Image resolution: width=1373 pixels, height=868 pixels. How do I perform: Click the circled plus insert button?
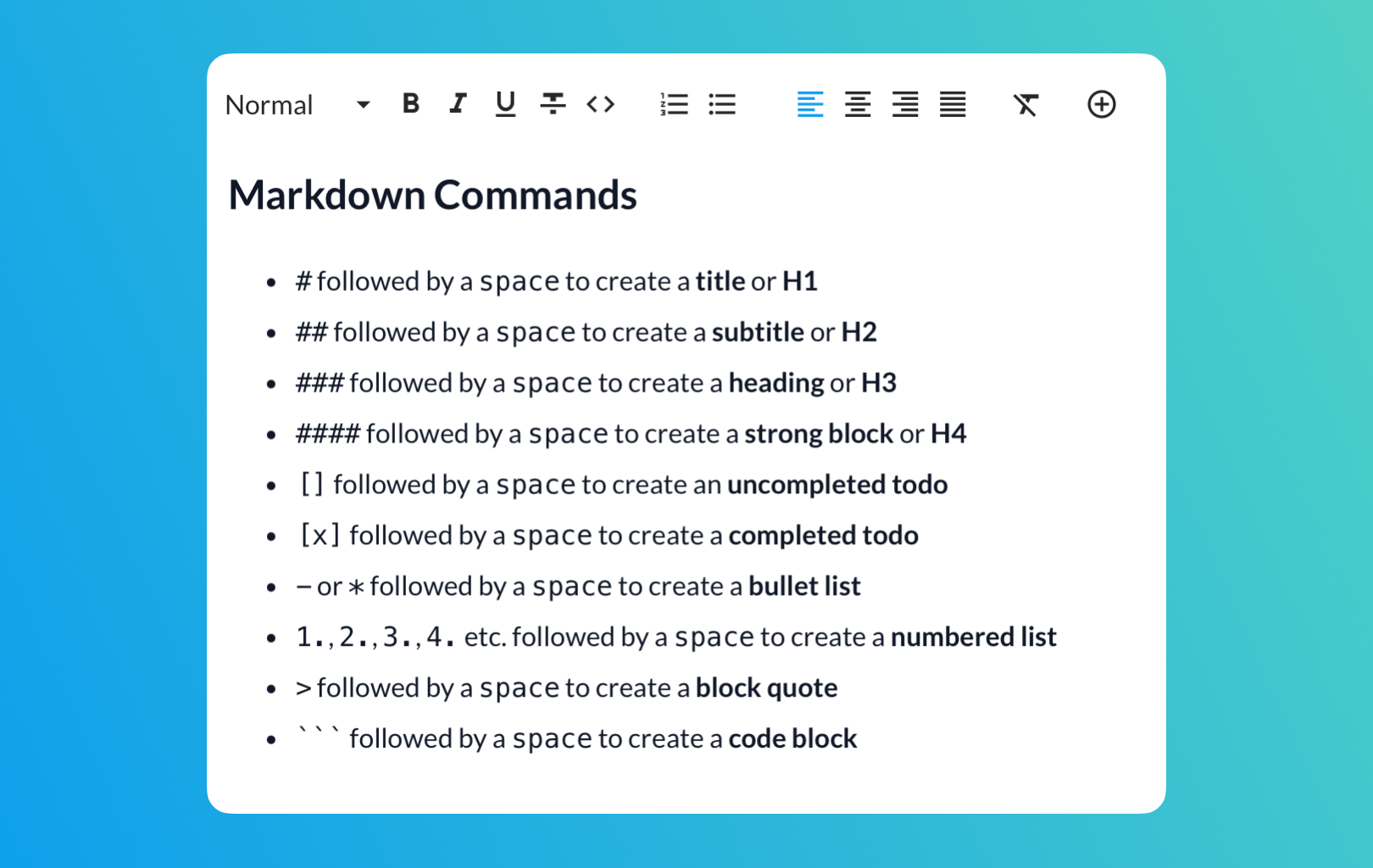(1102, 104)
